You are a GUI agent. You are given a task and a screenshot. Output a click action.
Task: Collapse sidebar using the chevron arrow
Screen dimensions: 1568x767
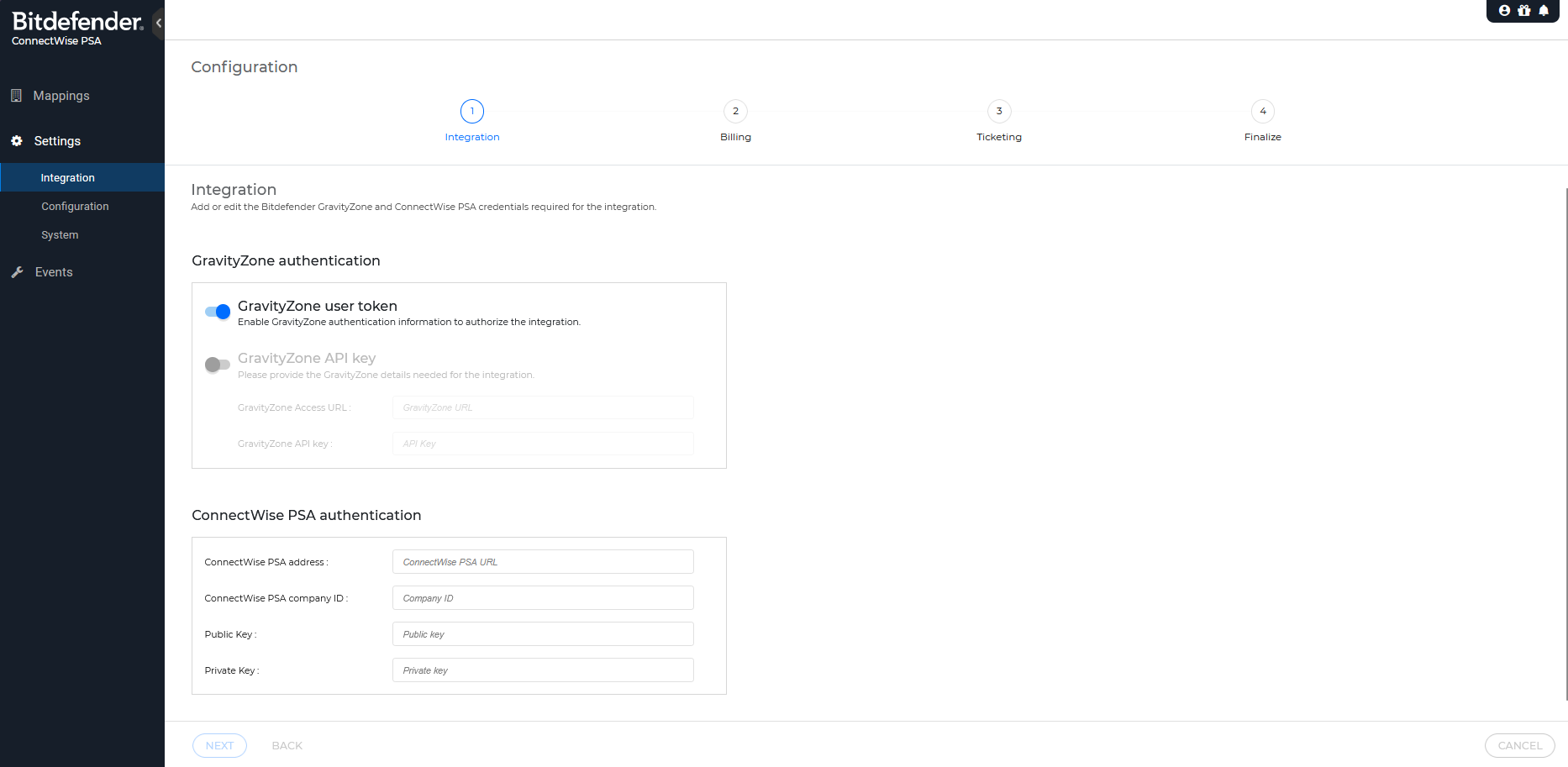click(158, 23)
